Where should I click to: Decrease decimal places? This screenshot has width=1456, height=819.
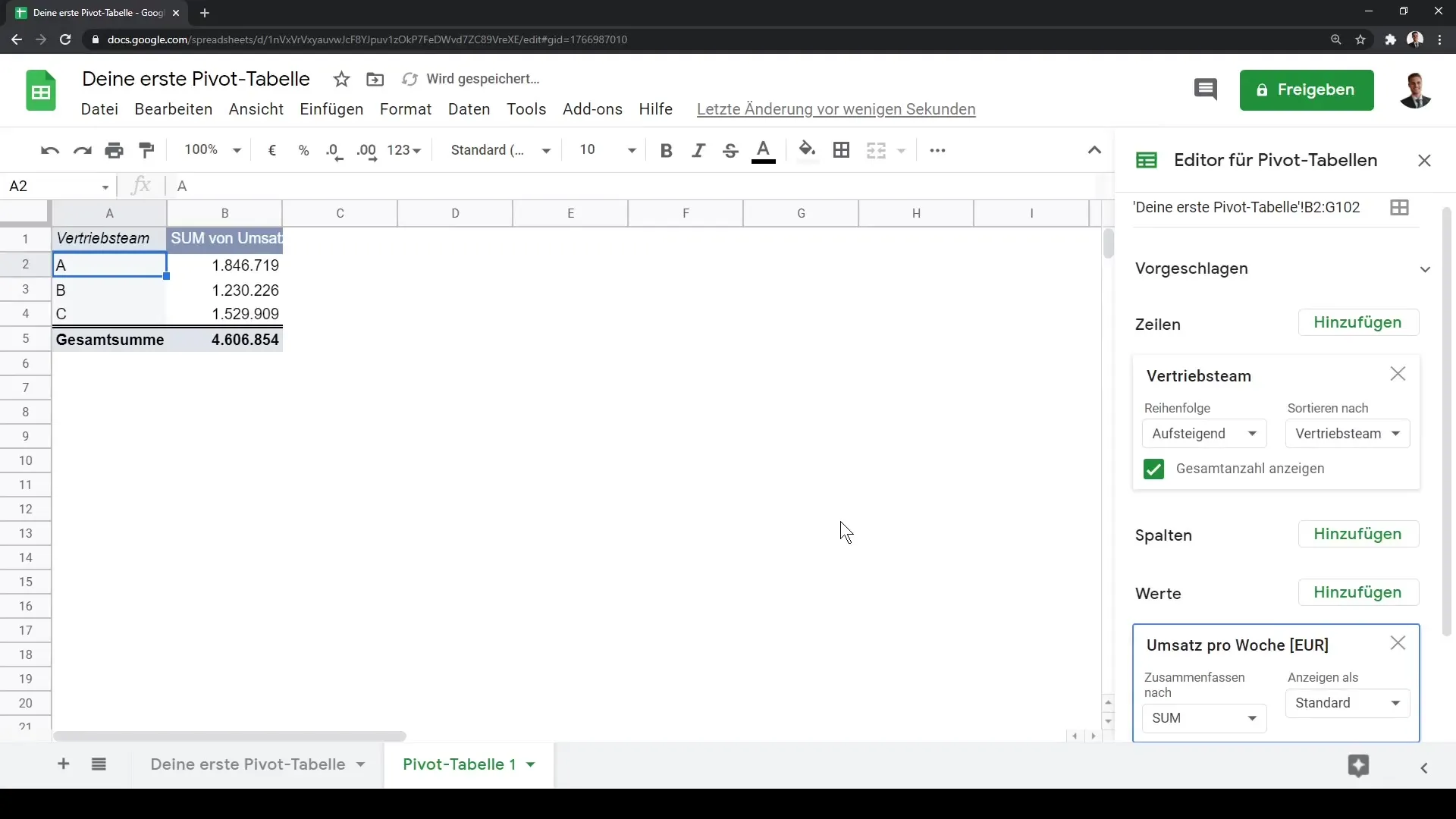tap(334, 150)
